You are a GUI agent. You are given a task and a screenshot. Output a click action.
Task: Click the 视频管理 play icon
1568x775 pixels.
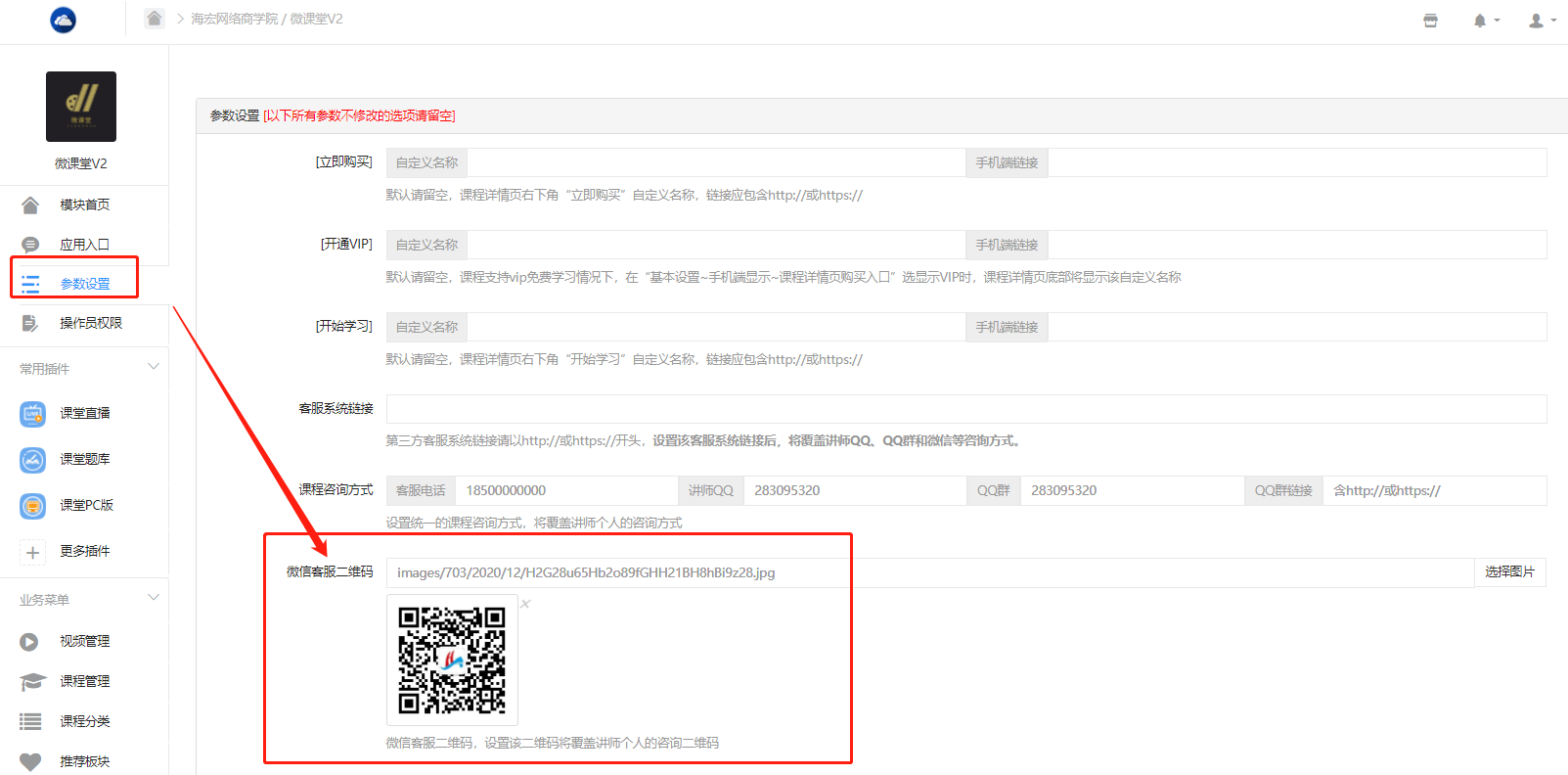(x=29, y=642)
